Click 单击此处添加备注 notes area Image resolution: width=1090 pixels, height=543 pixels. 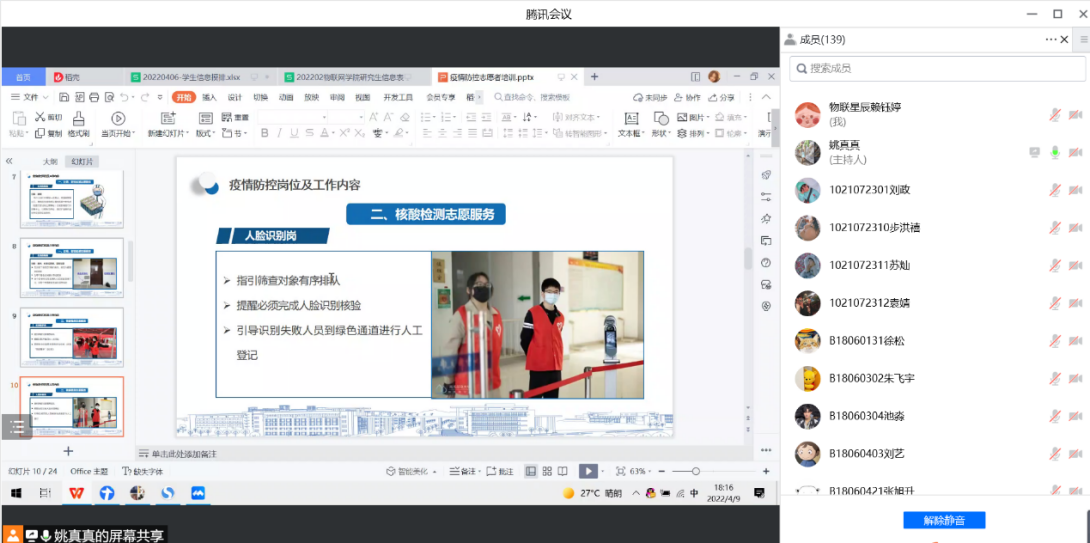pos(184,453)
